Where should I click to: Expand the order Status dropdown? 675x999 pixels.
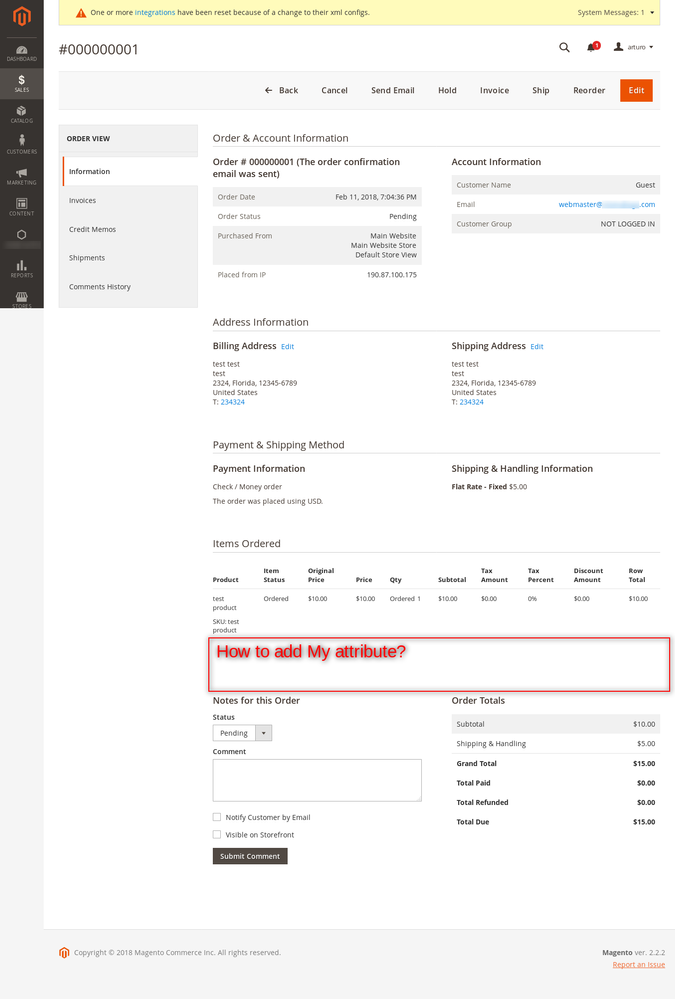[242, 733]
